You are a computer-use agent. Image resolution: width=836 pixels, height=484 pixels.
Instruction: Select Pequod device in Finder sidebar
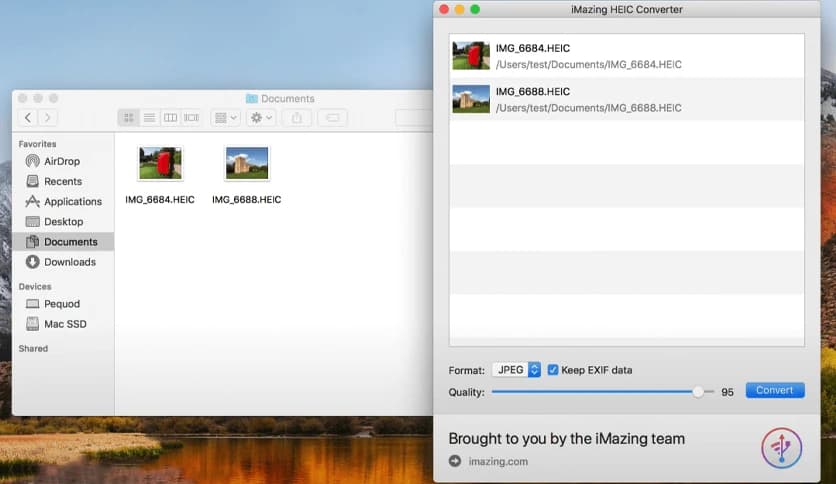pyautogui.click(x=62, y=304)
